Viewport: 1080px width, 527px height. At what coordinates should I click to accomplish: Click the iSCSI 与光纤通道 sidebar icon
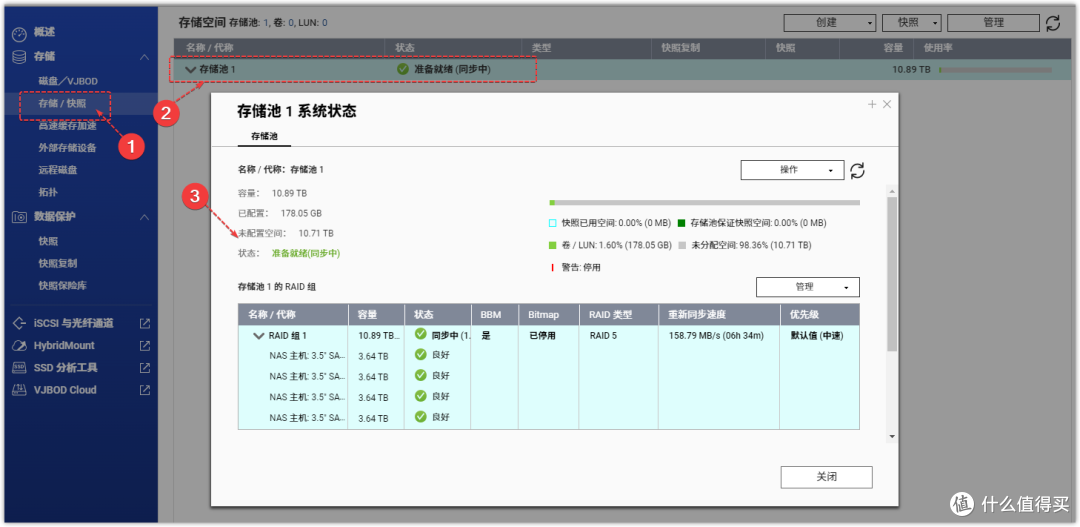tap(19, 323)
